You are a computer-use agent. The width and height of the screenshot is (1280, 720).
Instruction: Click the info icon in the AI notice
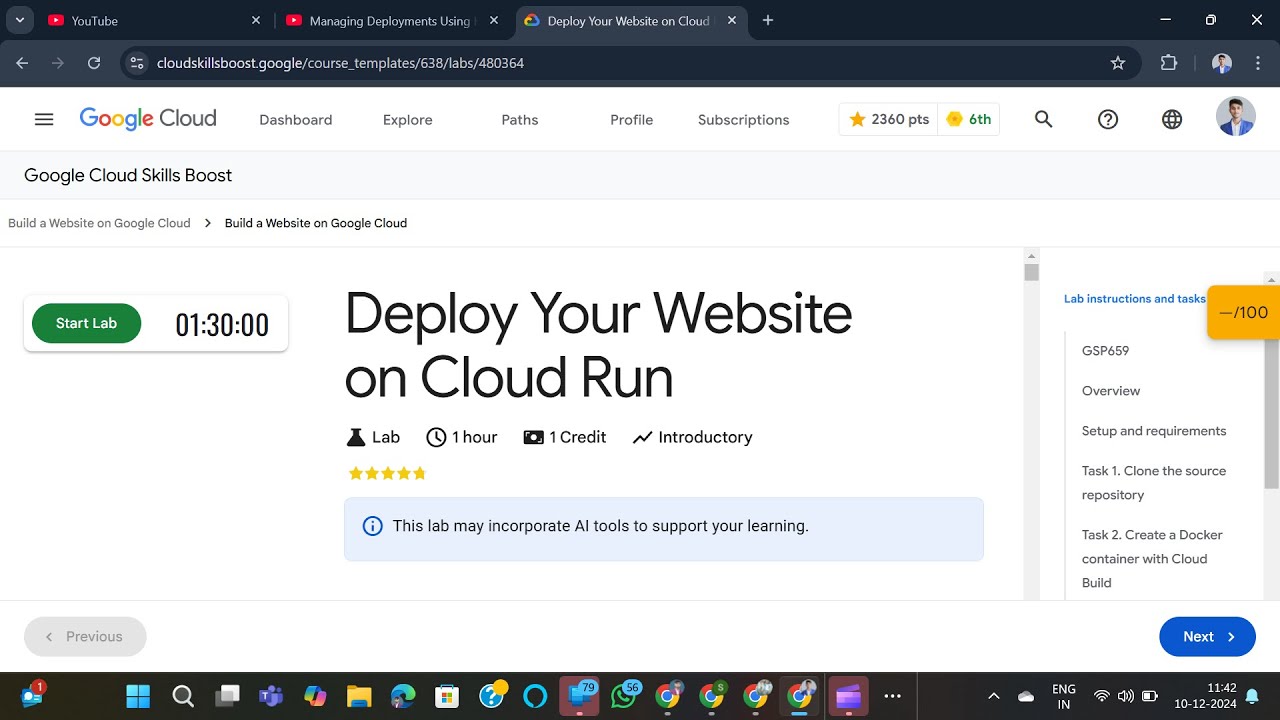pyautogui.click(x=372, y=526)
